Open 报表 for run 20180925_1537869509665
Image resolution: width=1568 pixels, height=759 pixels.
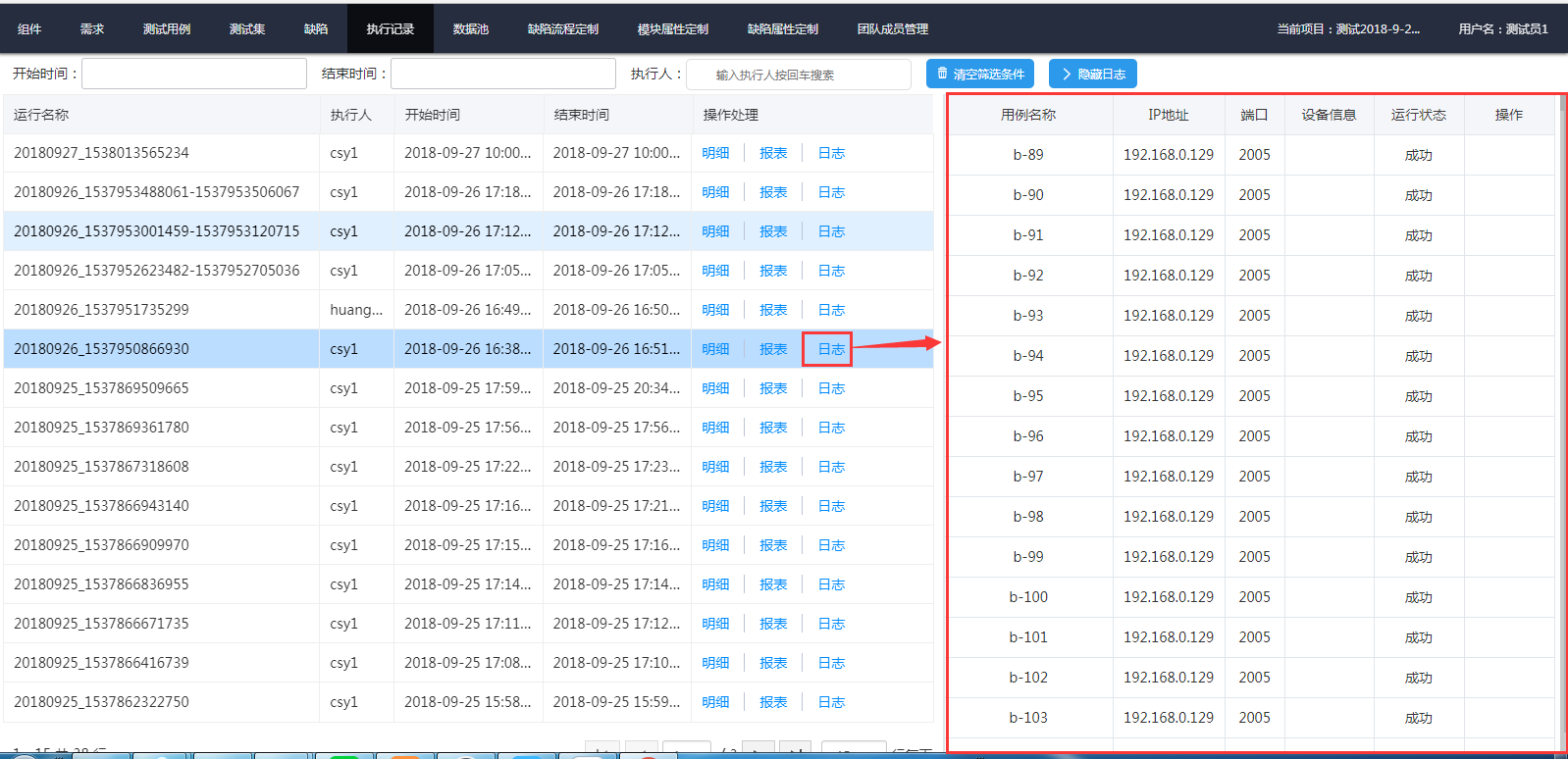click(x=773, y=388)
